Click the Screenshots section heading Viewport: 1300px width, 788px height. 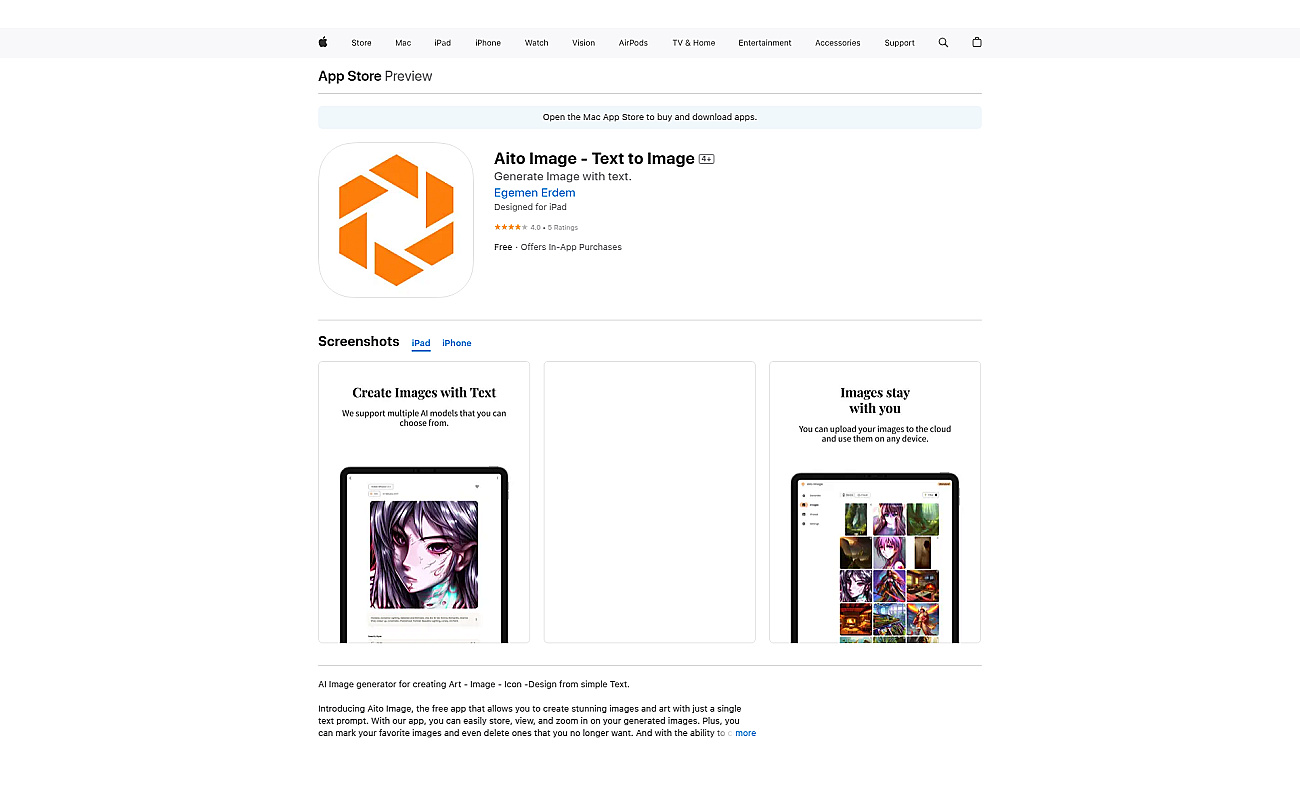coord(359,341)
